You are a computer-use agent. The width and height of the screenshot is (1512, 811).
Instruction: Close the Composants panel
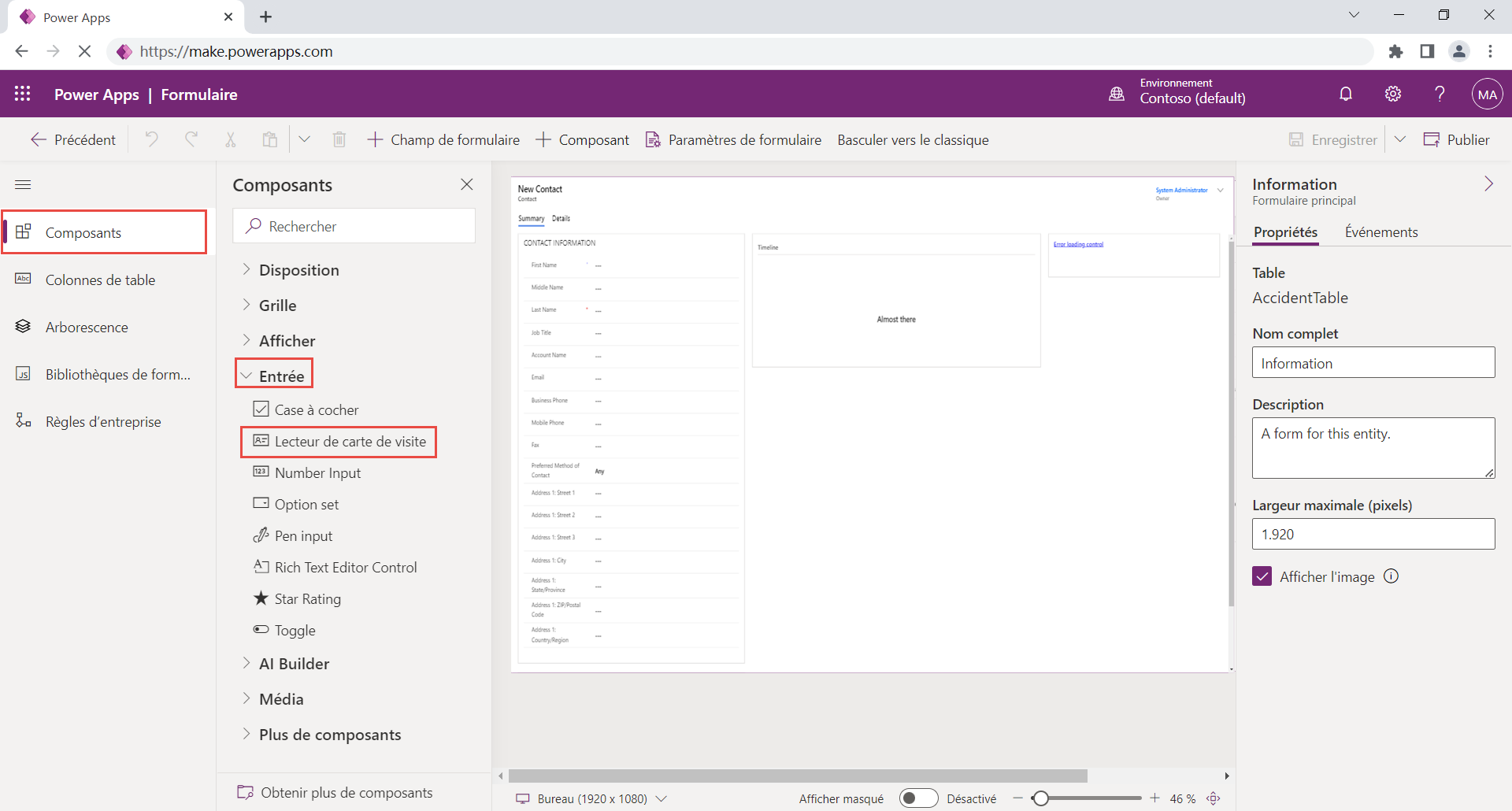tap(467, 184)
